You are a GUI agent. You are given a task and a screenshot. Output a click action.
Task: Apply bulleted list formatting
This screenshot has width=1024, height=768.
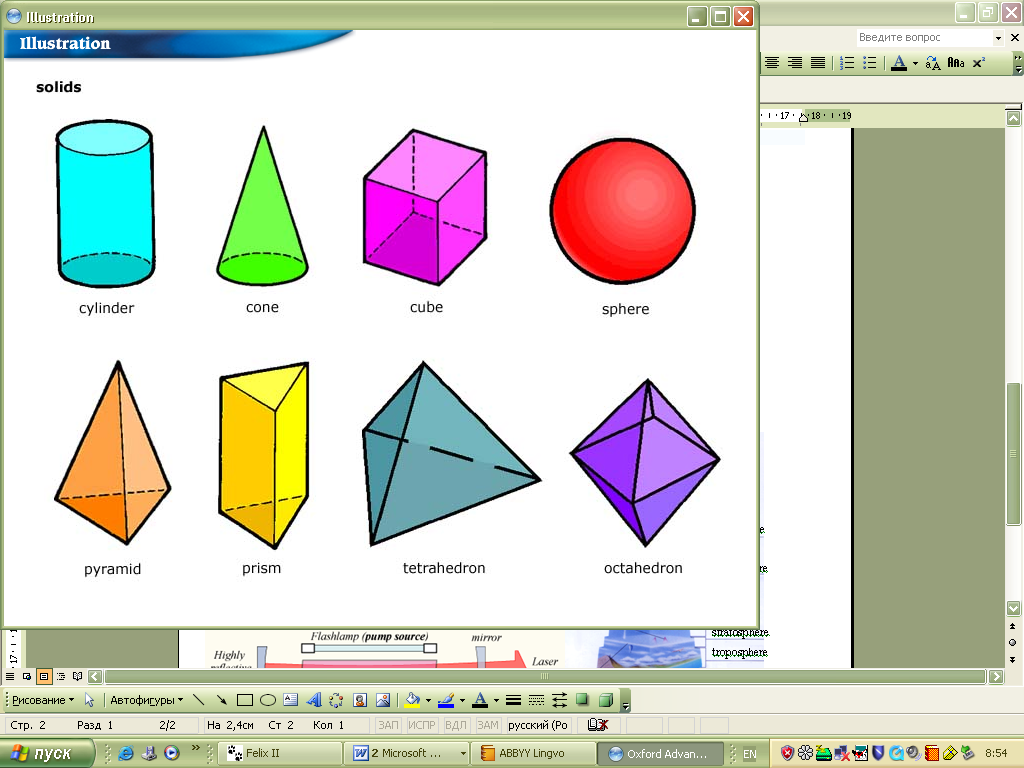click(870, 63)
